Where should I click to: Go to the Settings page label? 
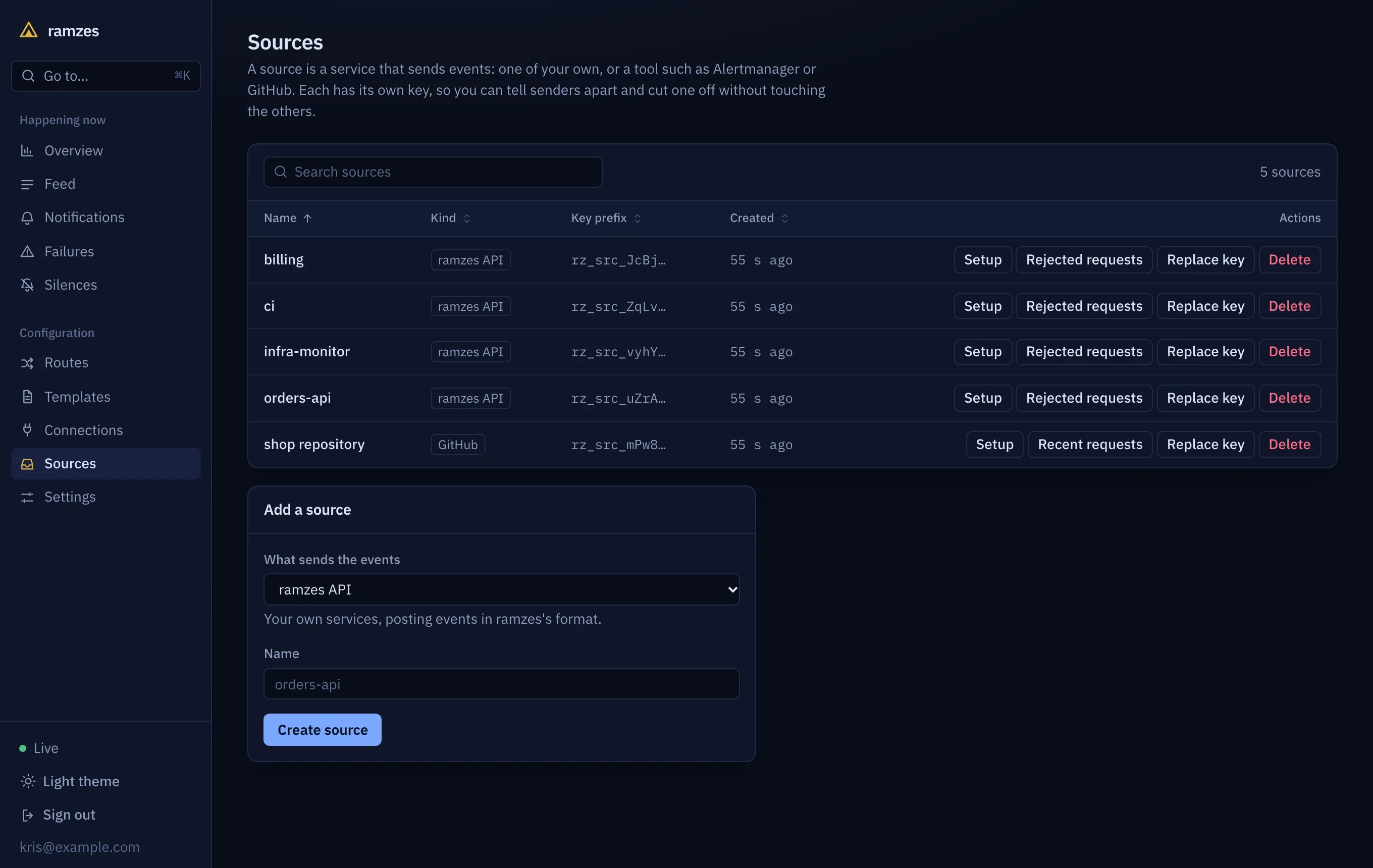(70, 498)
